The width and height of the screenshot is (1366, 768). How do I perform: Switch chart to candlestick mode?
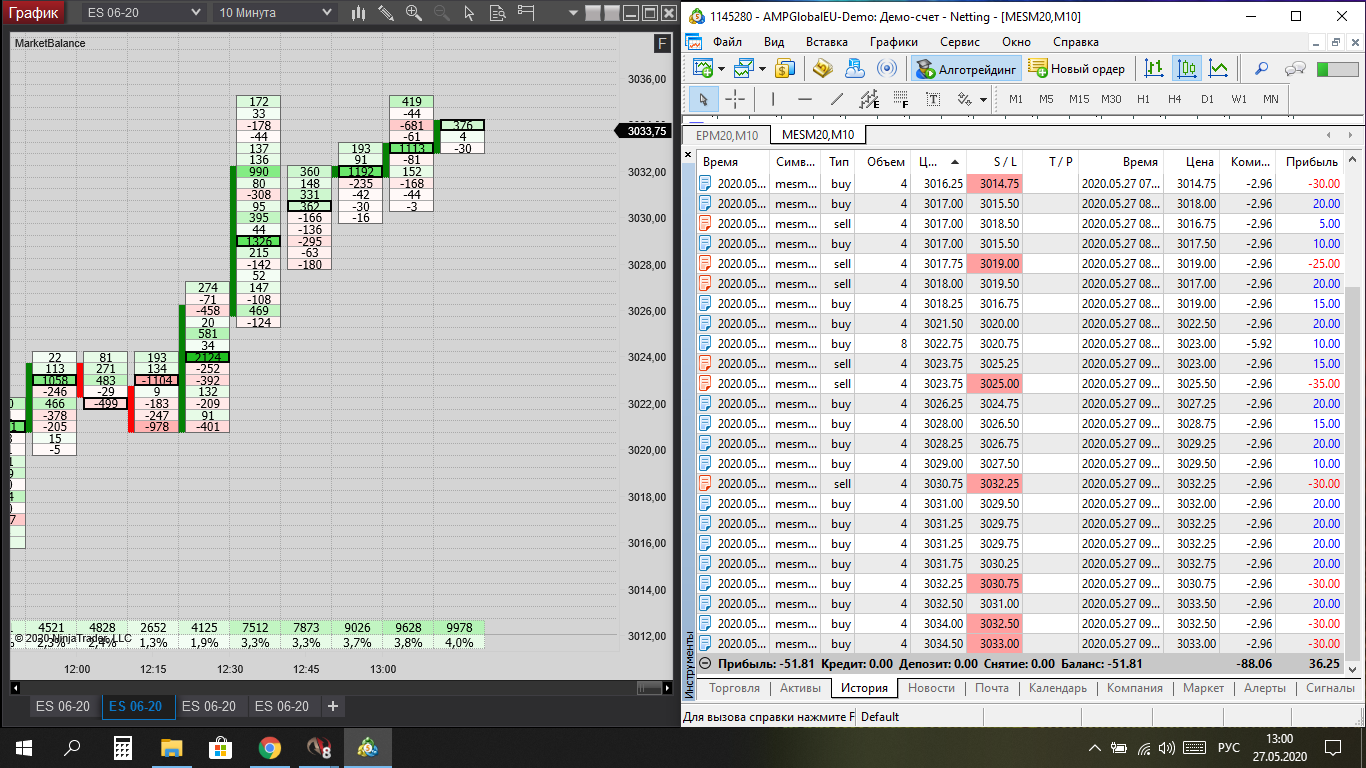tap(1187, 68)
